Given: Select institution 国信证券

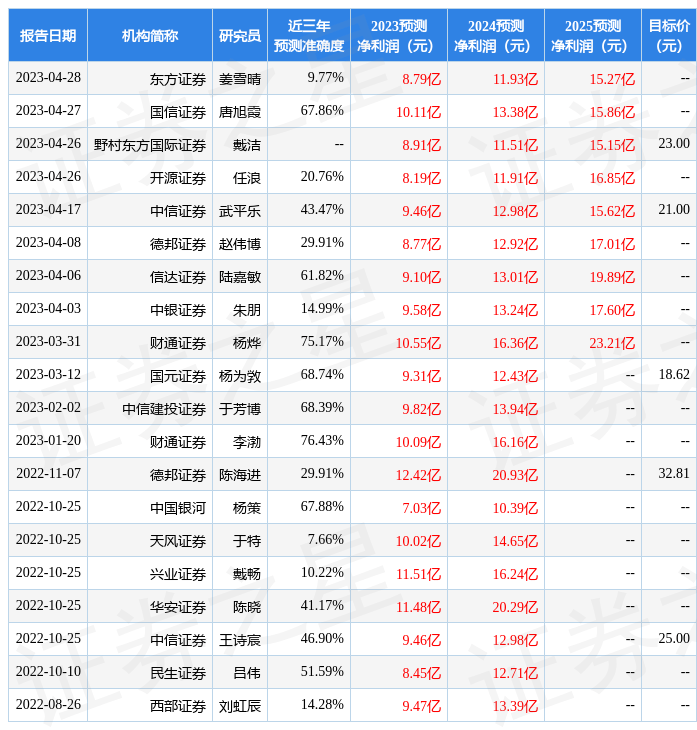Looking at the screenshot, I should tap(177, 112).
